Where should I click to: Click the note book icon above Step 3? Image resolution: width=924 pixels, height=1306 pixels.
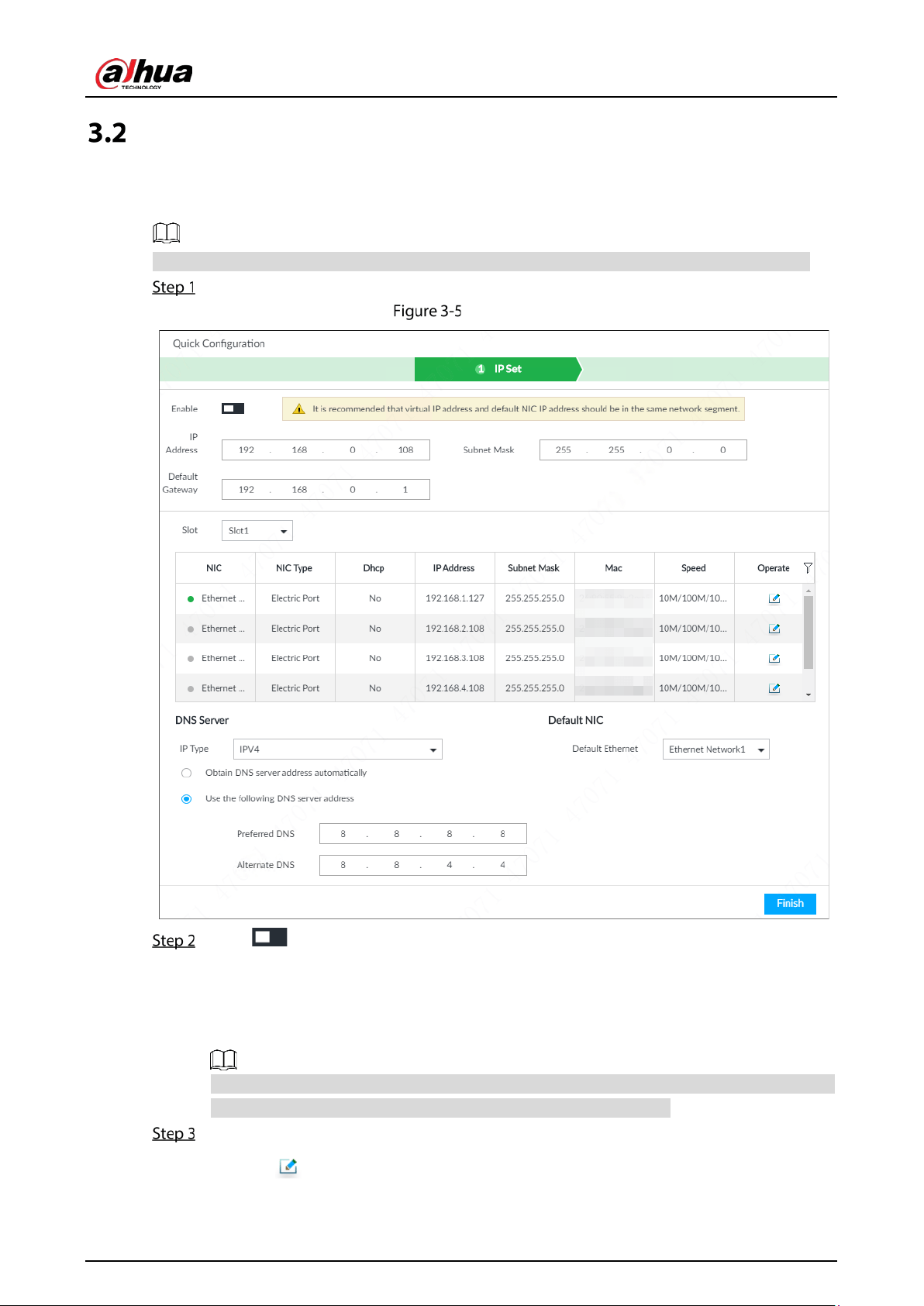[223, 1059]
